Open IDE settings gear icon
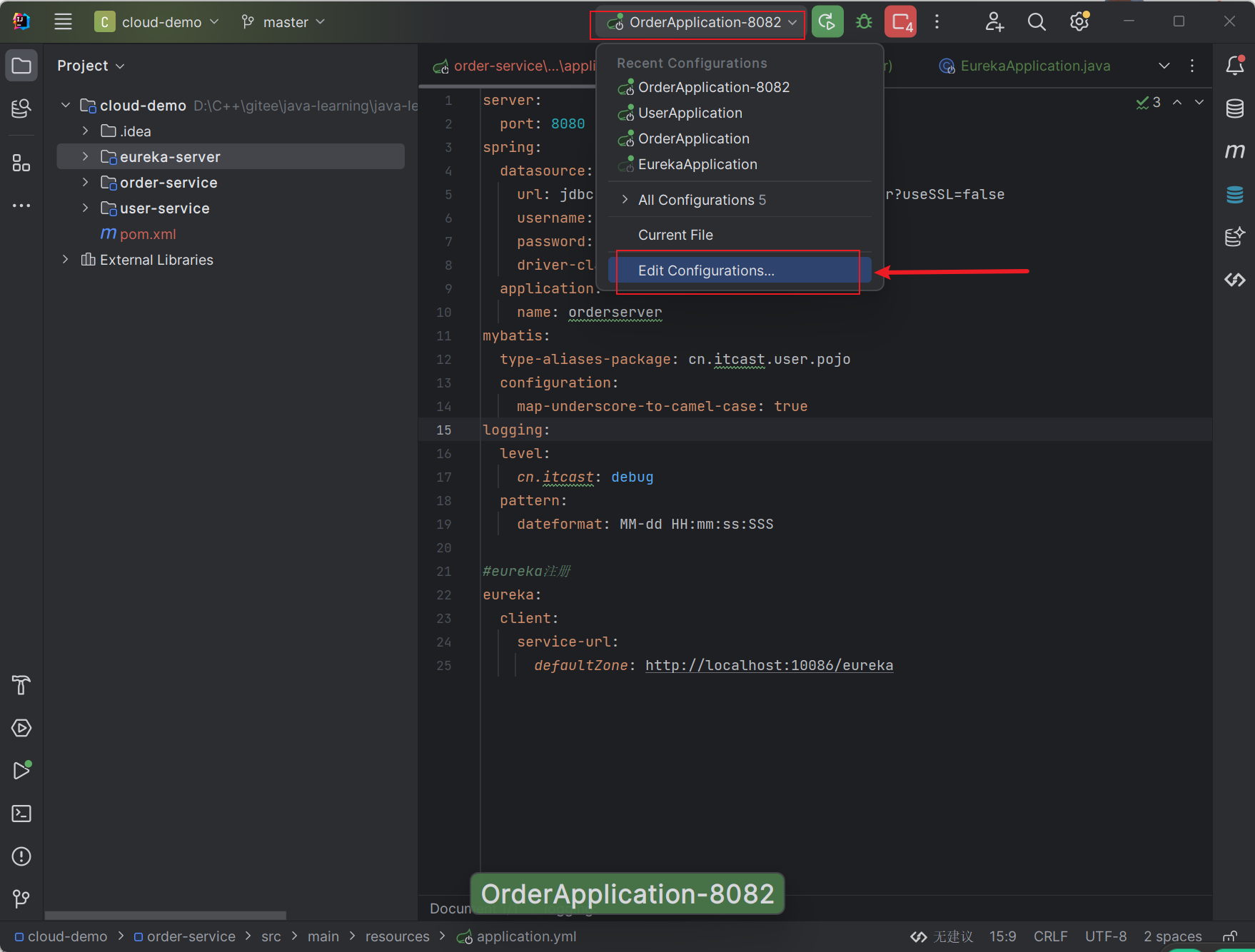Viewport: 1255px width, 952px height. pos(1079,22)
